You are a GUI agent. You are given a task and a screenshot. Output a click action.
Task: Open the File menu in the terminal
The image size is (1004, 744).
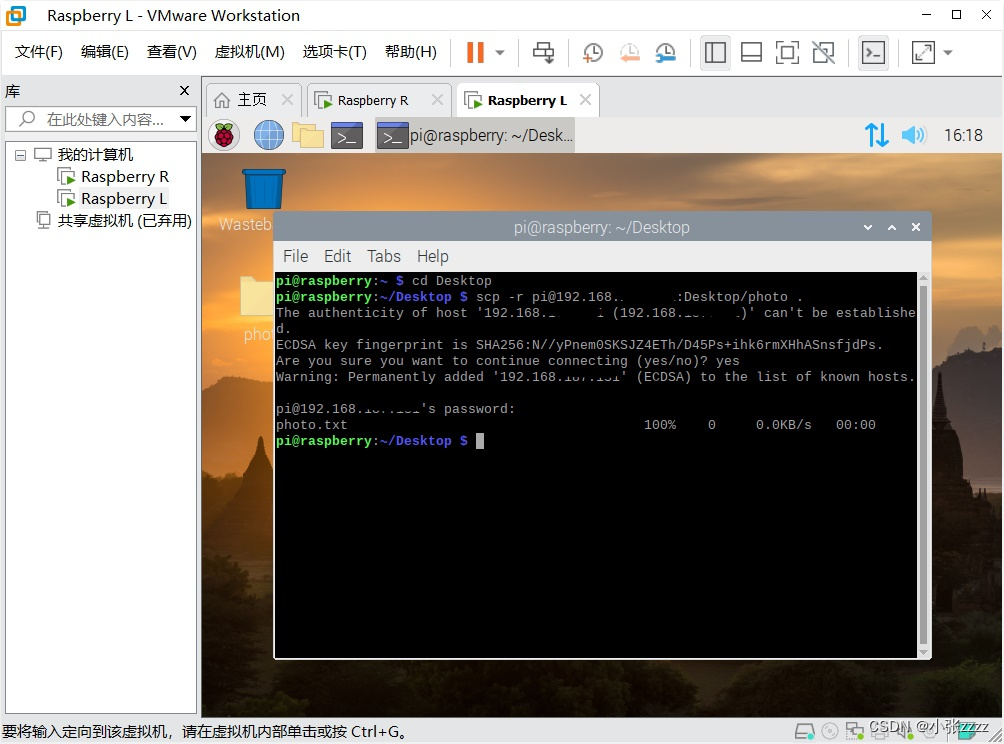tap(294, 256)
